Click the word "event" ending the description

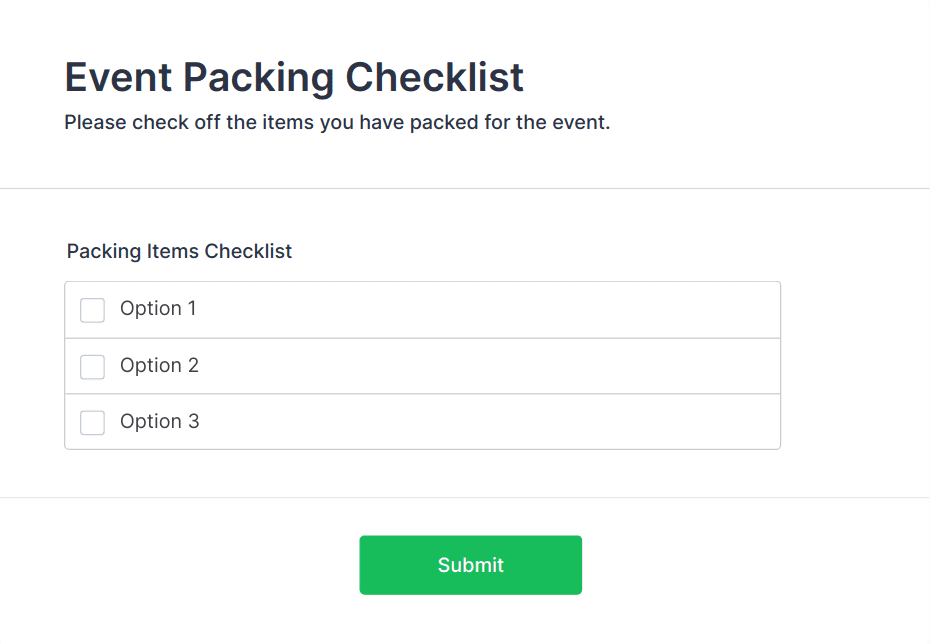582,124
